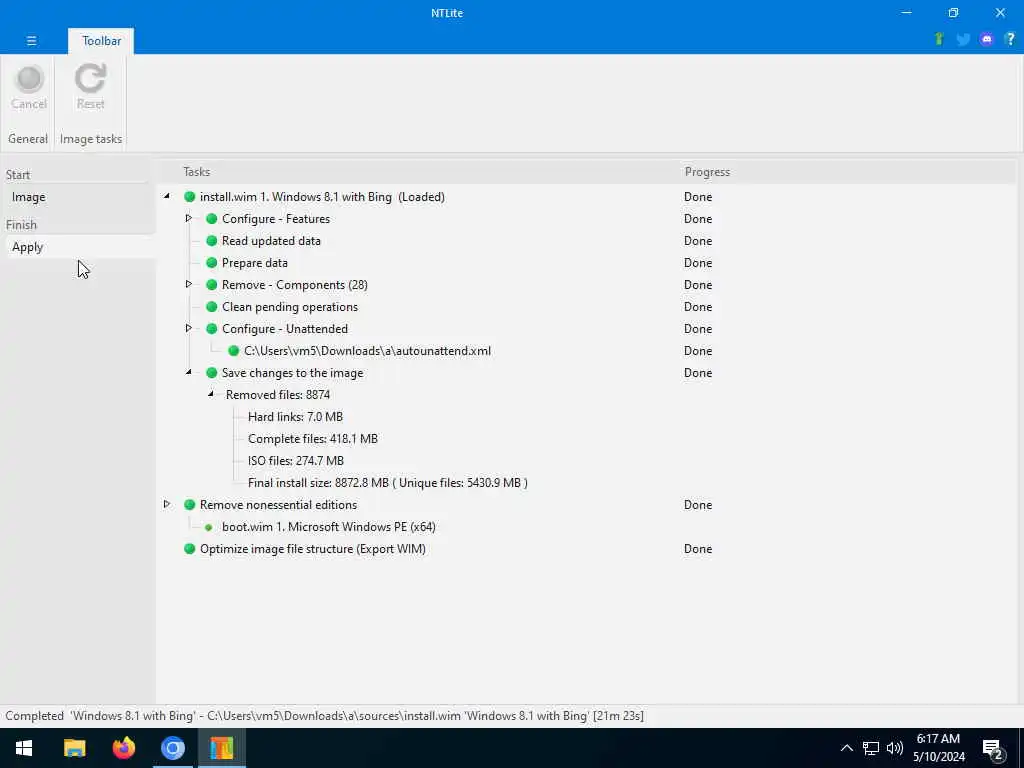Click green dot beside Remove nonessential editions

[x=189, y=505]
